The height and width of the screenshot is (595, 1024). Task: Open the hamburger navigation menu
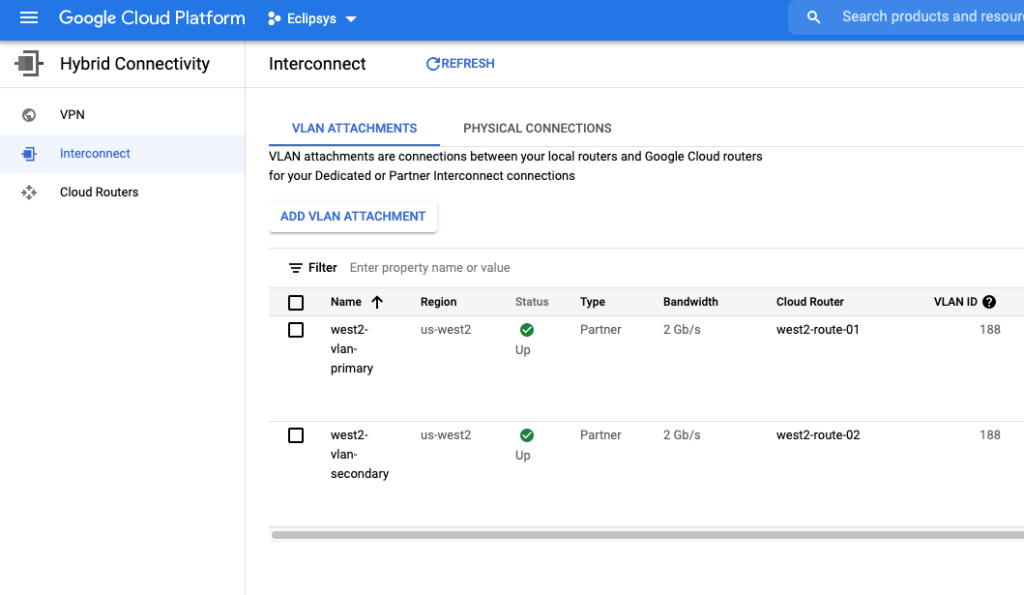28,18
